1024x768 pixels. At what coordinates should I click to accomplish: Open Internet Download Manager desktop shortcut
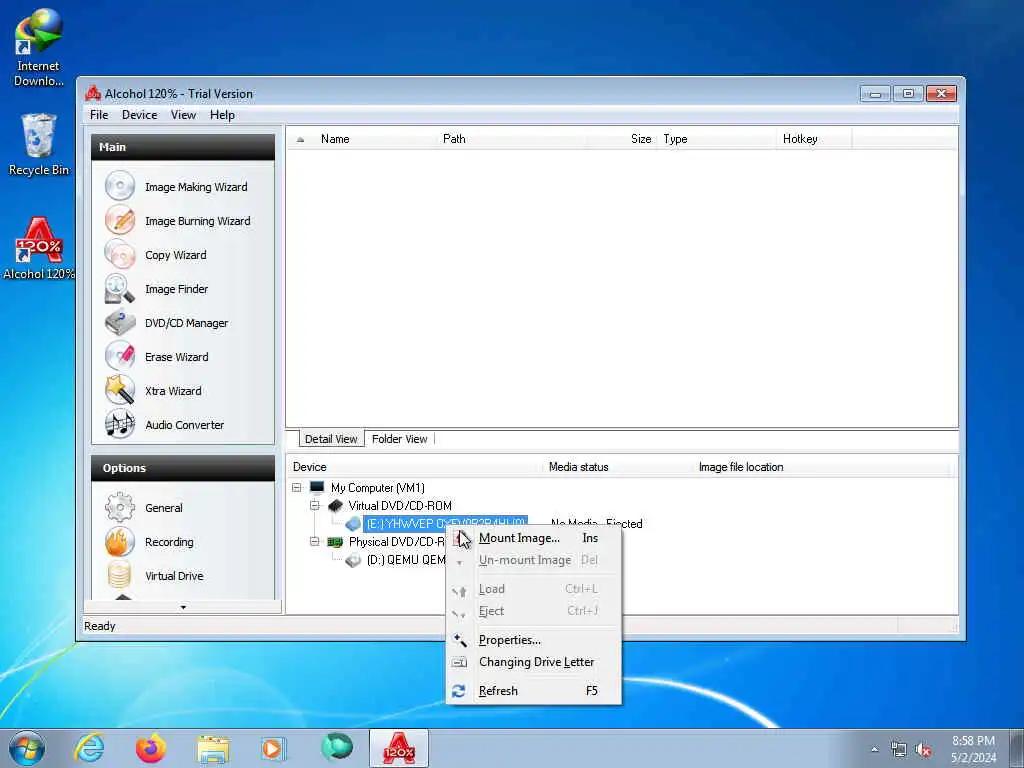pyautogui.click(x=38, y=48)
